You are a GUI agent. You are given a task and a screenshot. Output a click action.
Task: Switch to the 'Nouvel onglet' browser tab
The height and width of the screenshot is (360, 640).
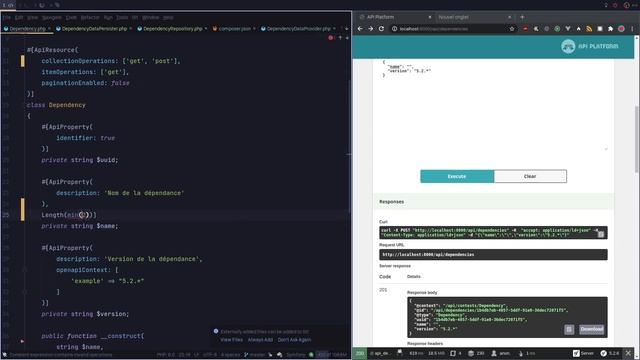point(453,17)
